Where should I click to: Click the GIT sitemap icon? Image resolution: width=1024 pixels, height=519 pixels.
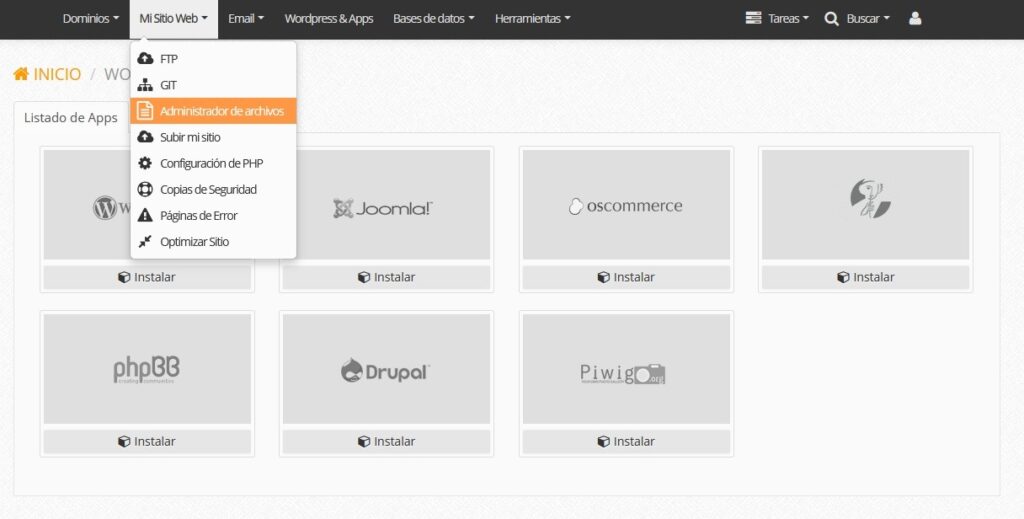[x=145, y=85]
